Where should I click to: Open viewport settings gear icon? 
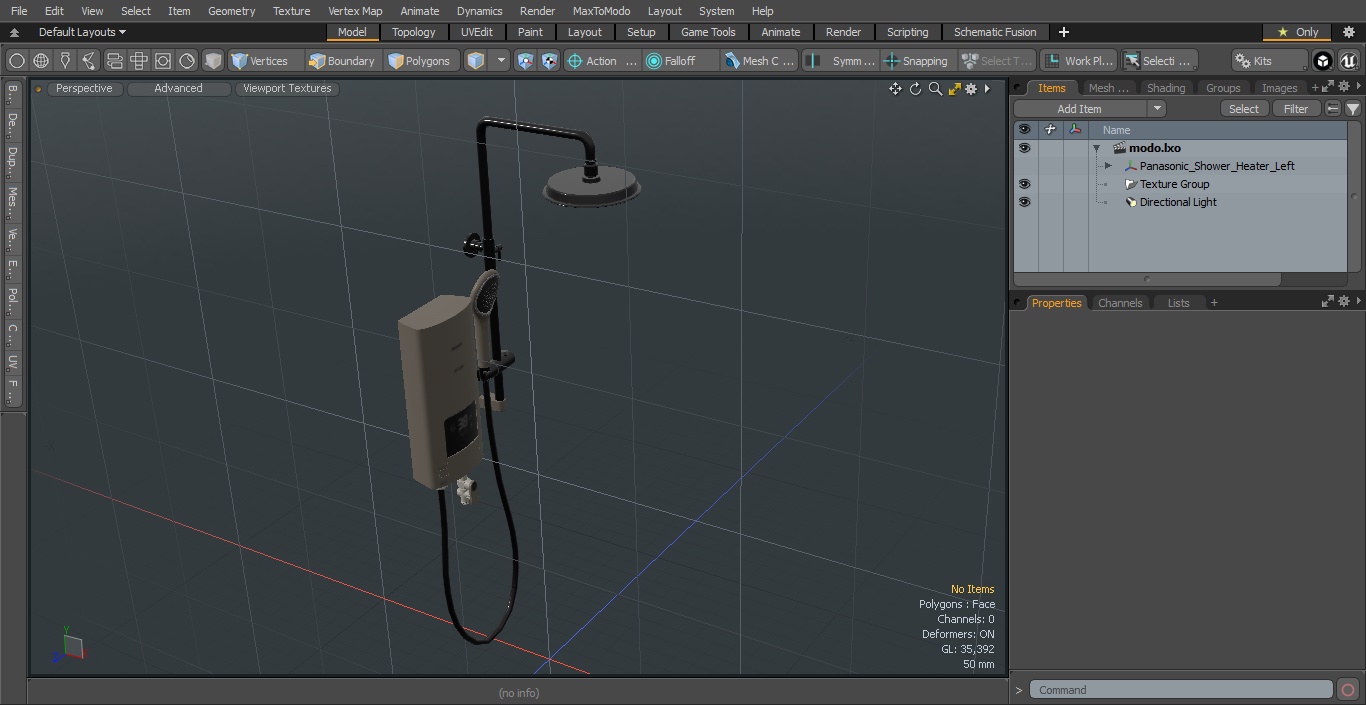[971, 88]
